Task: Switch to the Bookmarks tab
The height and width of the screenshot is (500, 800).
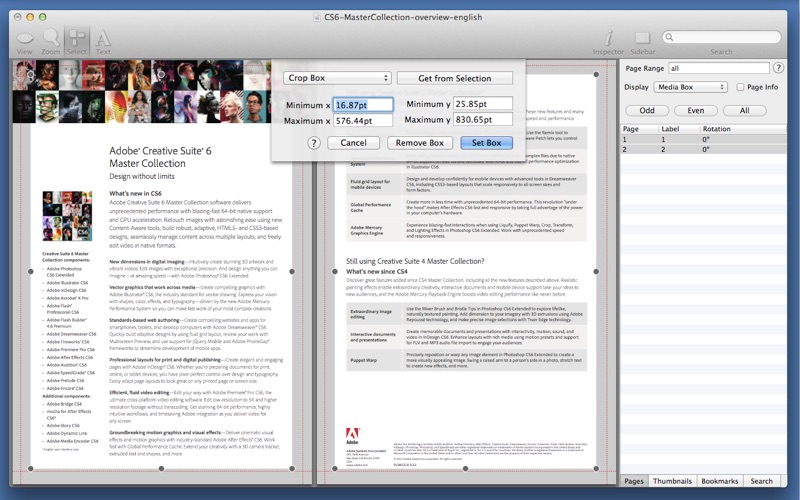Action: tap(719, 481)
